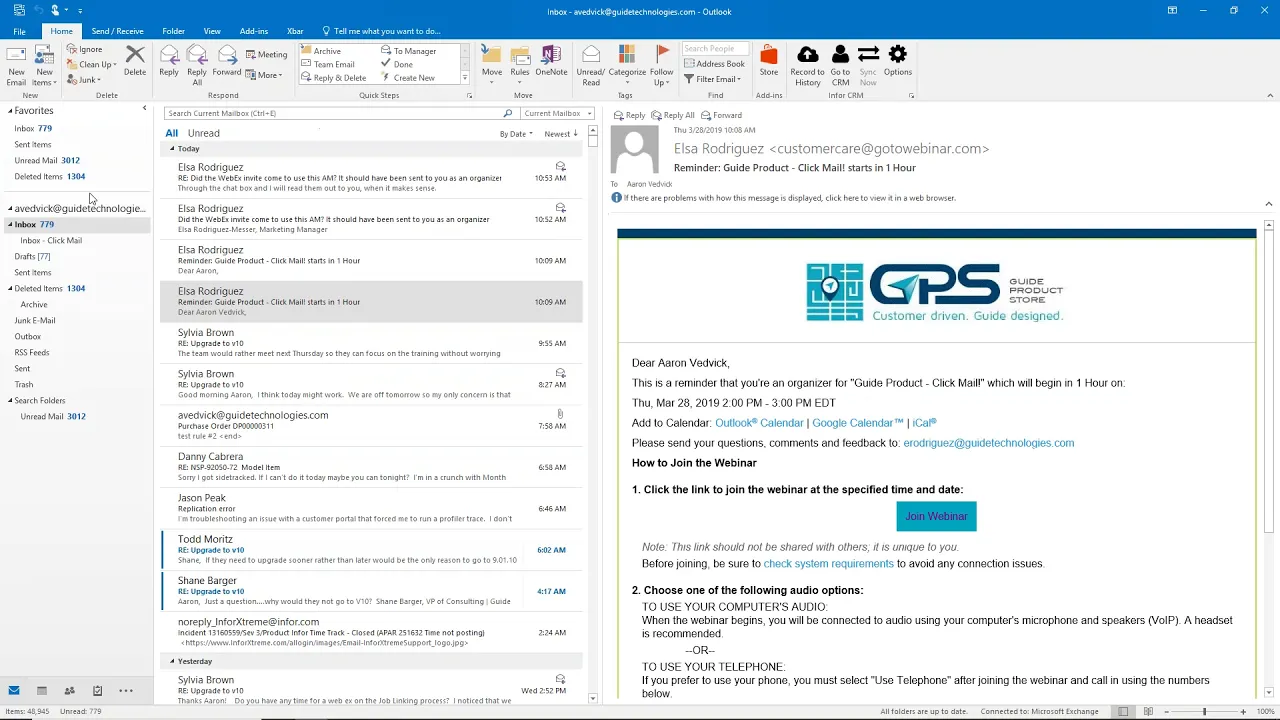The width and height of the screenshot is (1280, 720).
Task: Click Tell me what you want to do
Action: click(x=381, y=31)
